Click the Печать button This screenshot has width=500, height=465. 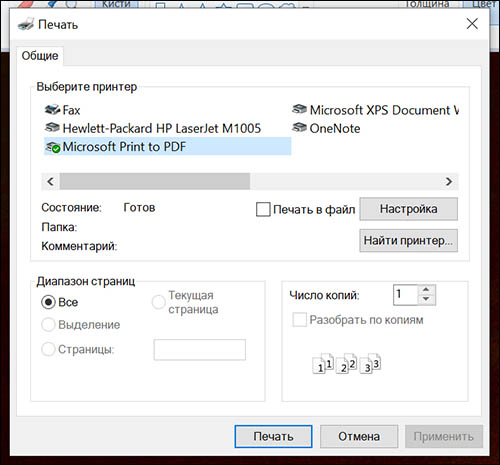click(x=273, y=436)
